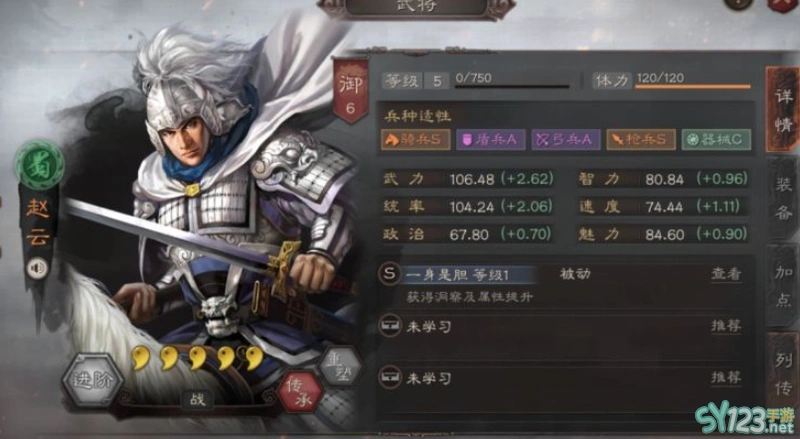The image size is (800, 439).
Task: Play Zhao Yun's voice speaker icon
Action: (38, 269)
